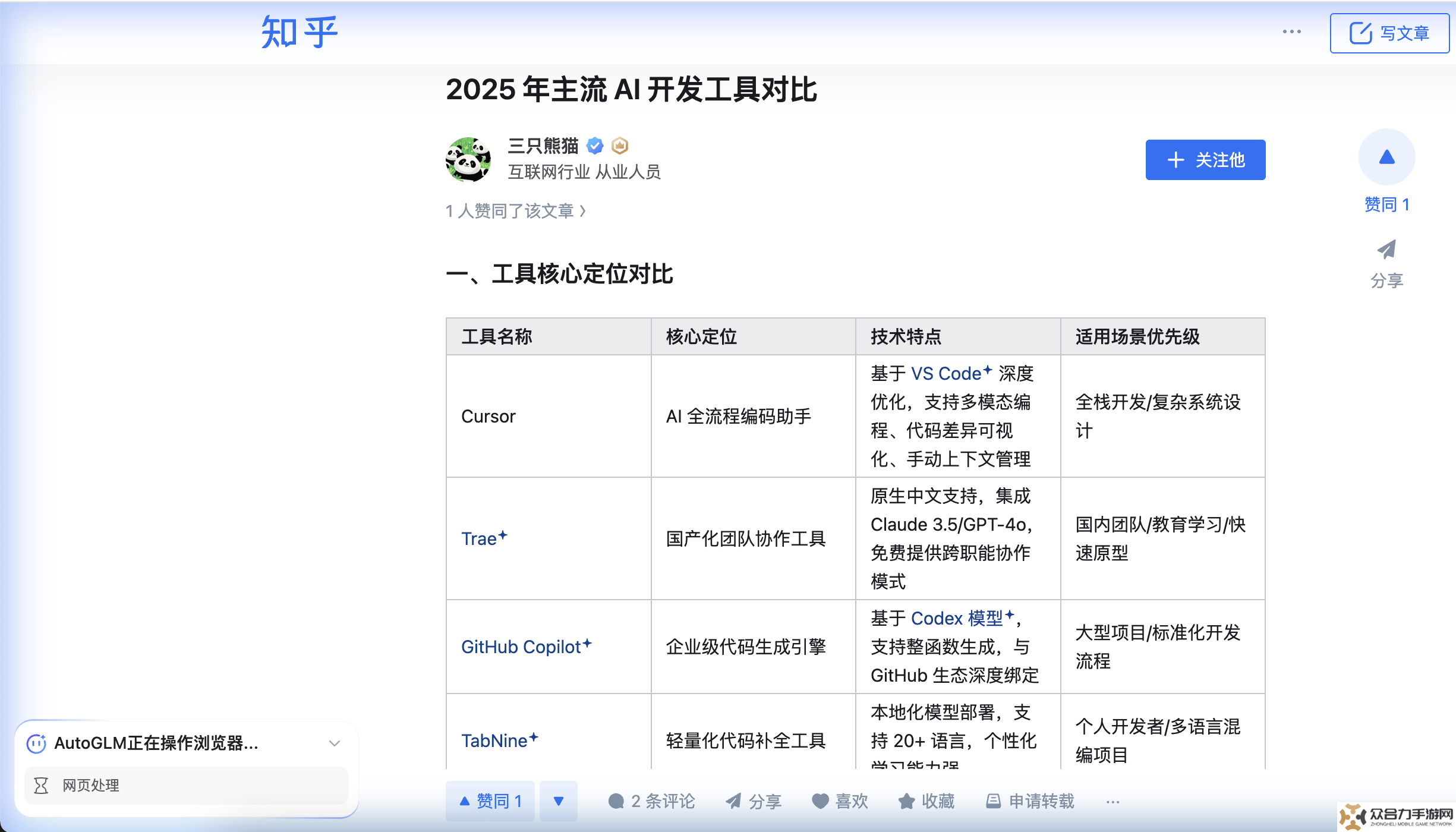Click the 写文章 write article button
1456x832 pixels.
[1389, 33]
